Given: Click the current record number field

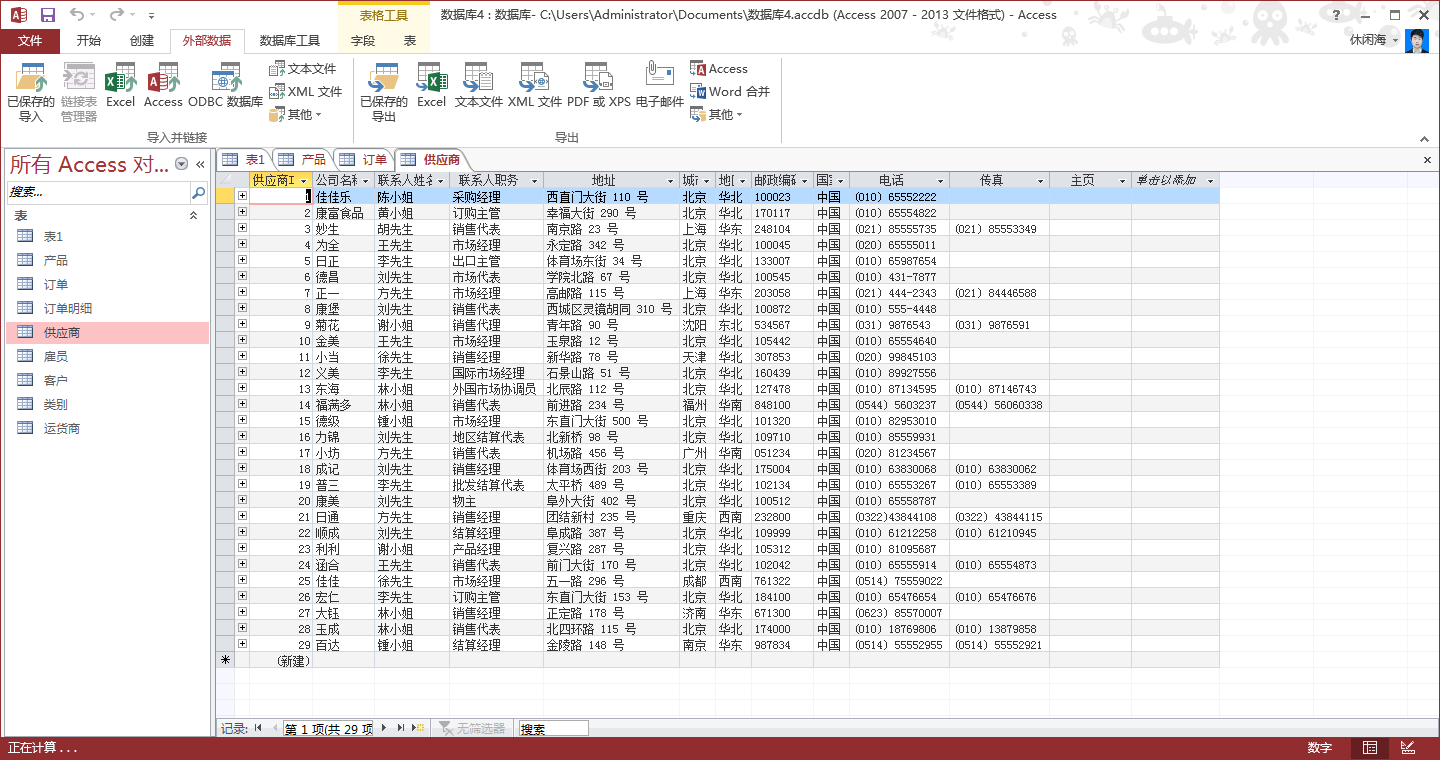Looking at the screenshot, I should click(328, 729).
